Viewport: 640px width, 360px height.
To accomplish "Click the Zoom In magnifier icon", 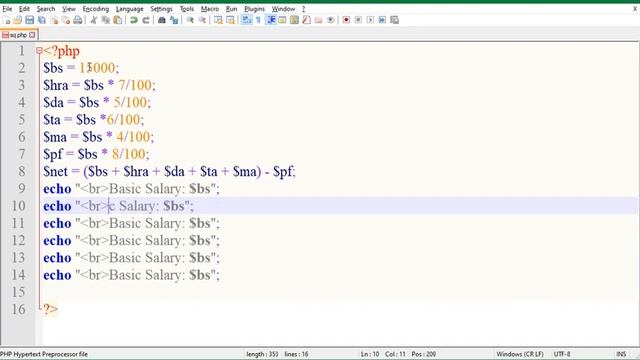I will [x=190, y=20].
